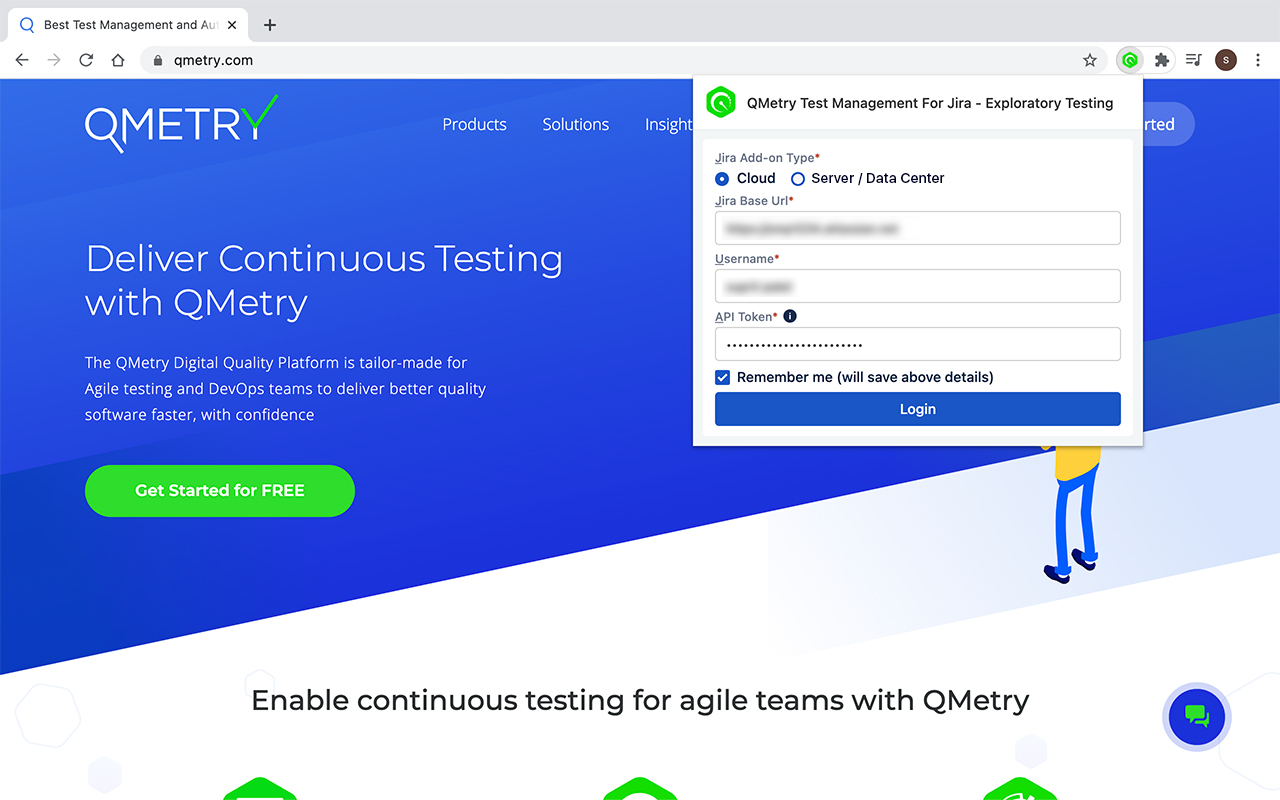Click the Username input field
This screenshot has height=800, width=1280.
(x=917, y=286)
